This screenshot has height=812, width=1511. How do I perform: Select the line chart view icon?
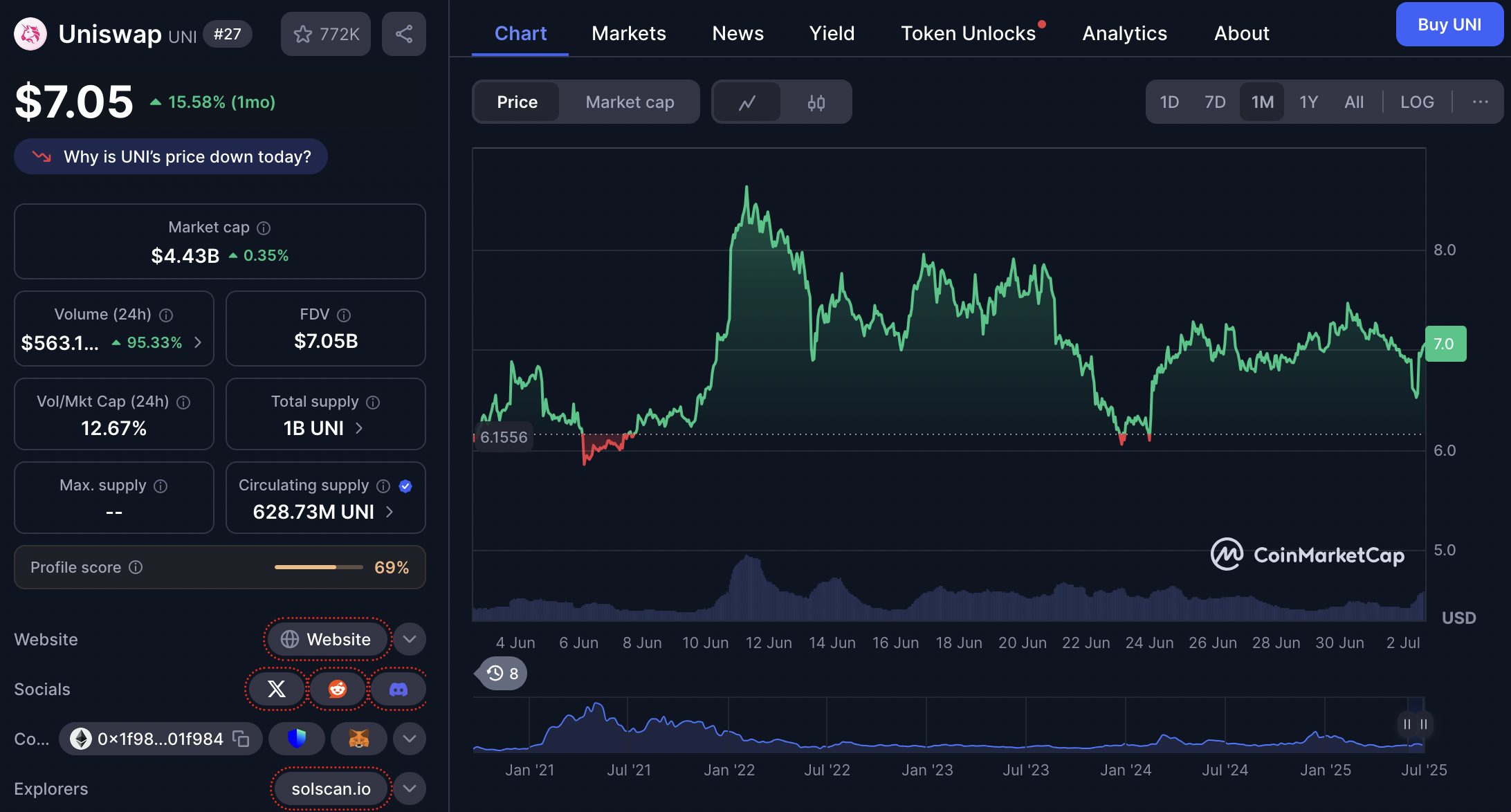[747, 102]
